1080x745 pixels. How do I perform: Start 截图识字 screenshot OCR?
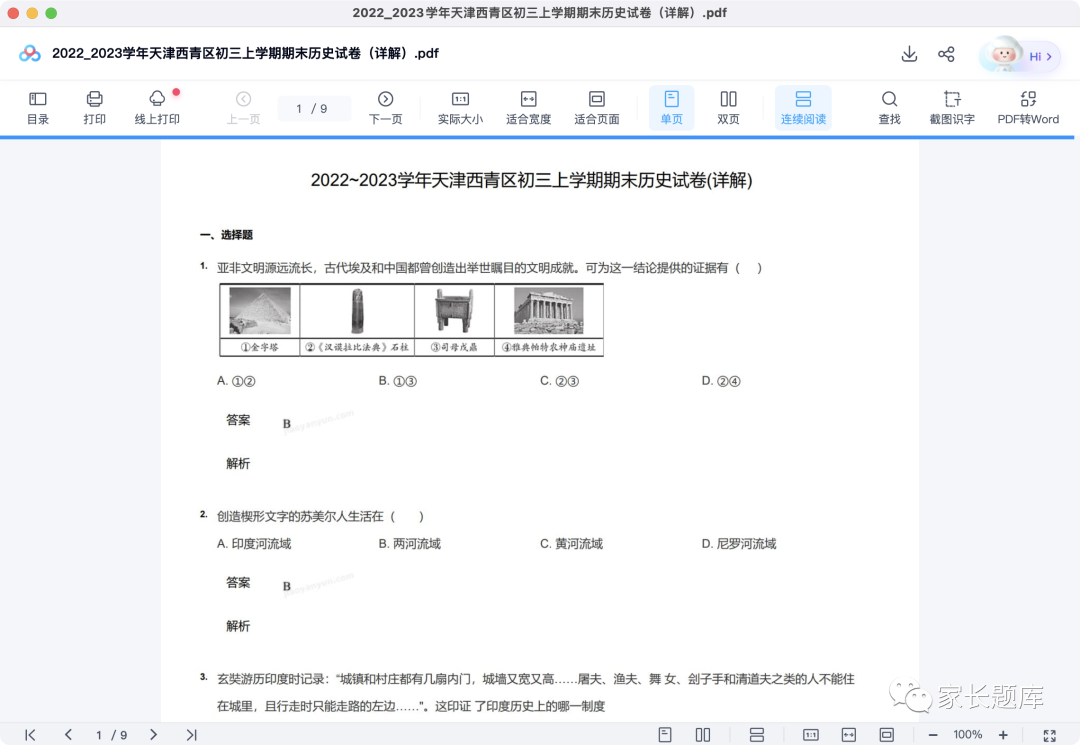point(952,108)
